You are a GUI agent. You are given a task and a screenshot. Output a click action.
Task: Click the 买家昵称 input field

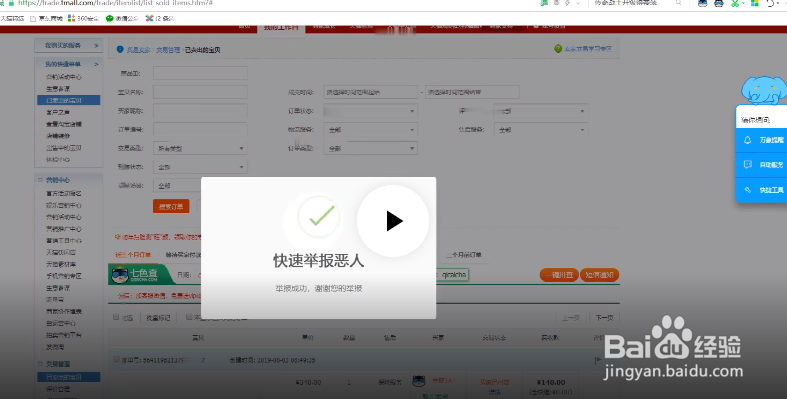pyautogui.click(x=200, y=111)
